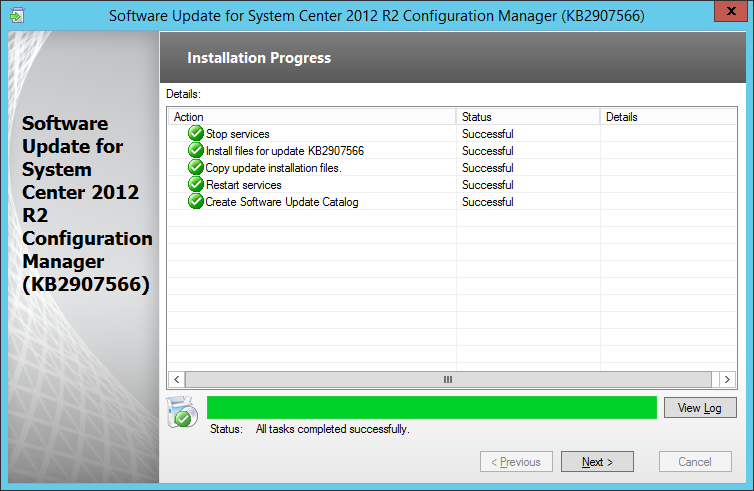Click the 'Installation Progress' heading
This screenshot has width=754, height=491.
pyautogui.click(x=259, y=58)
